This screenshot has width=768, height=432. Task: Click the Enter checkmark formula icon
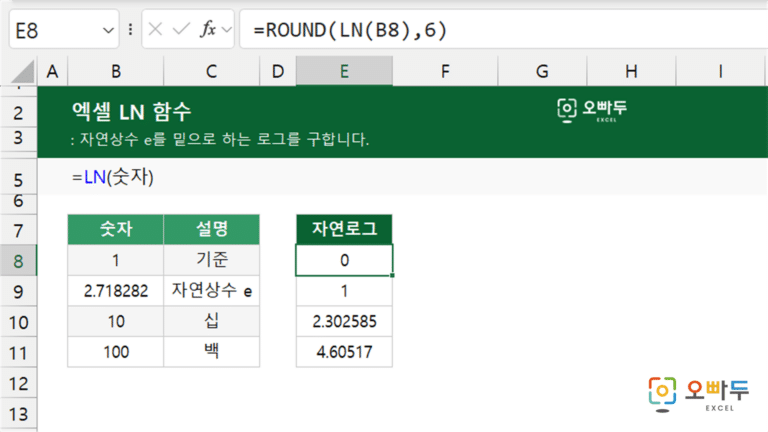coord(181,30)
